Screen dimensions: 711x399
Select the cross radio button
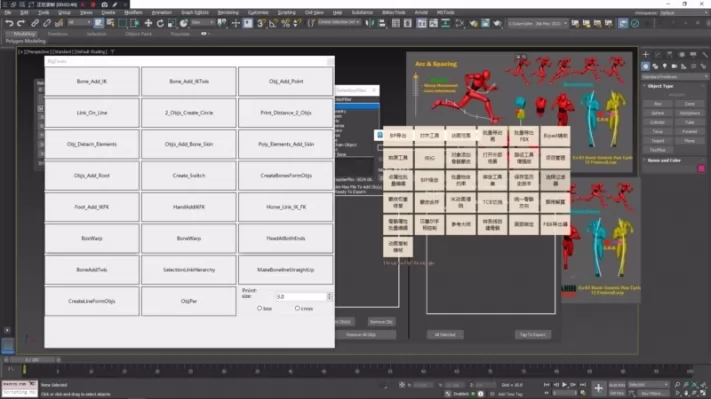[297, 308]
